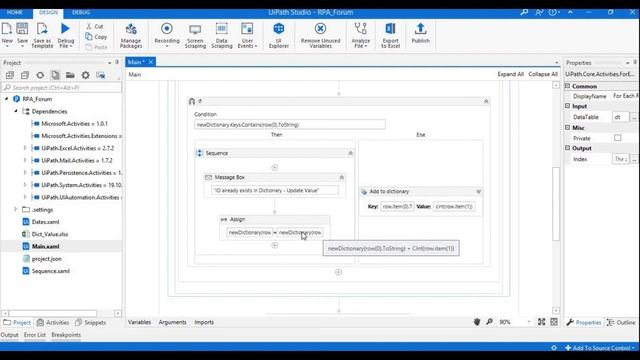Click Add To Source Control
The image size is (640, 360).
(x=600, y=348)
